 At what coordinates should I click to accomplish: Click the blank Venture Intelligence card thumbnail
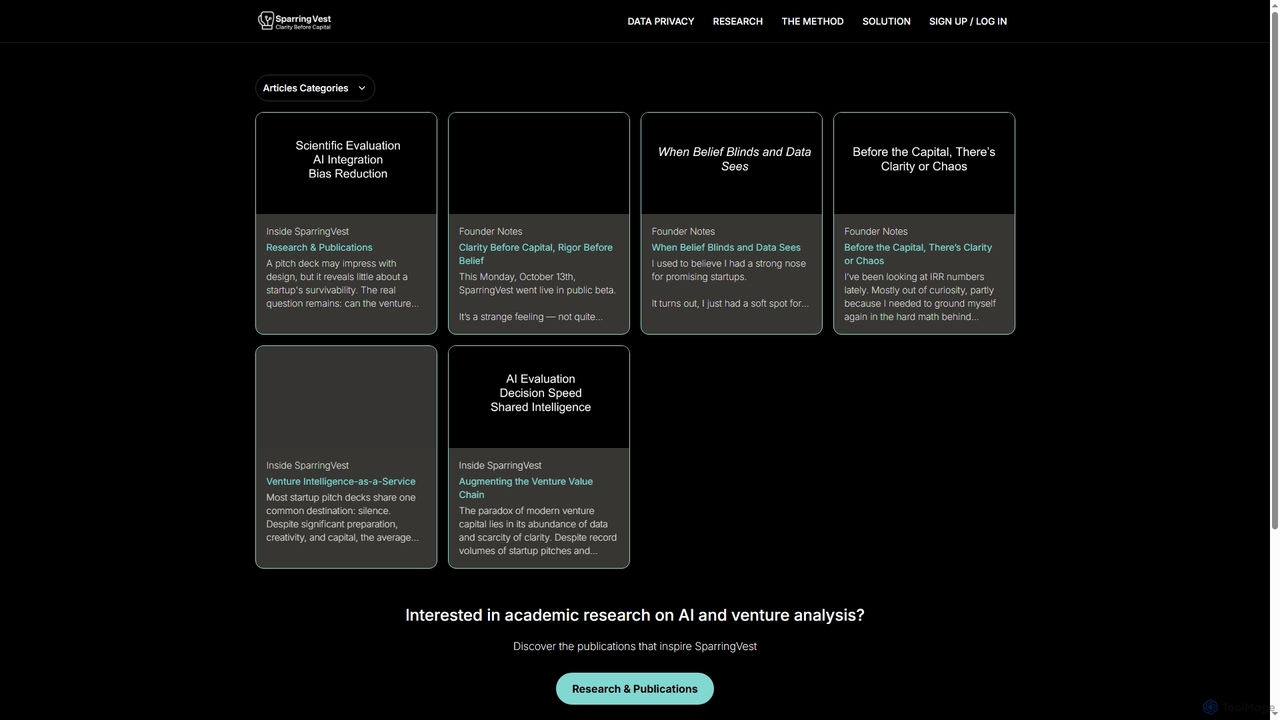(x=346, y=397)
